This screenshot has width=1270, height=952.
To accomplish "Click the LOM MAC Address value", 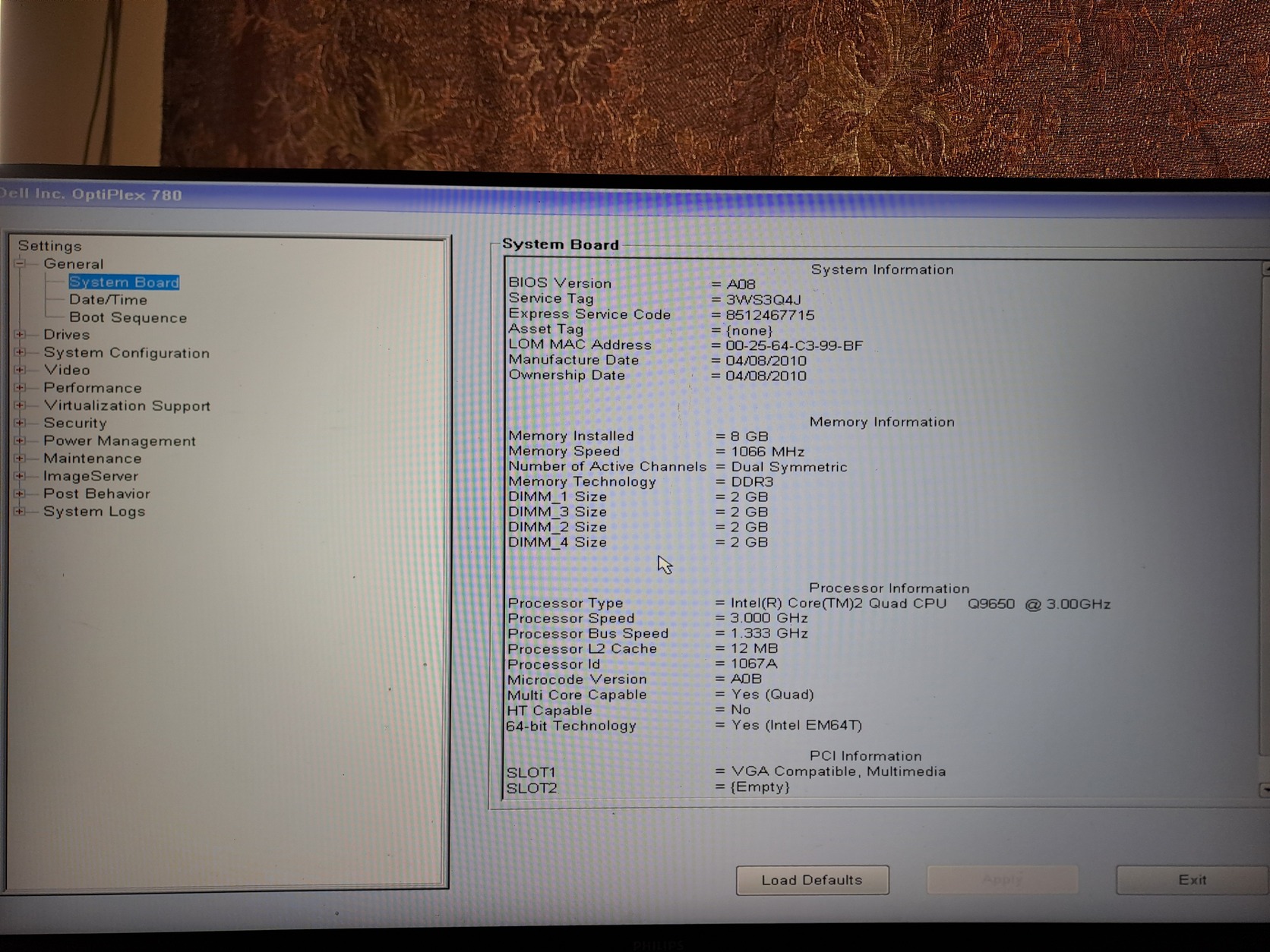I will (795, 345).
